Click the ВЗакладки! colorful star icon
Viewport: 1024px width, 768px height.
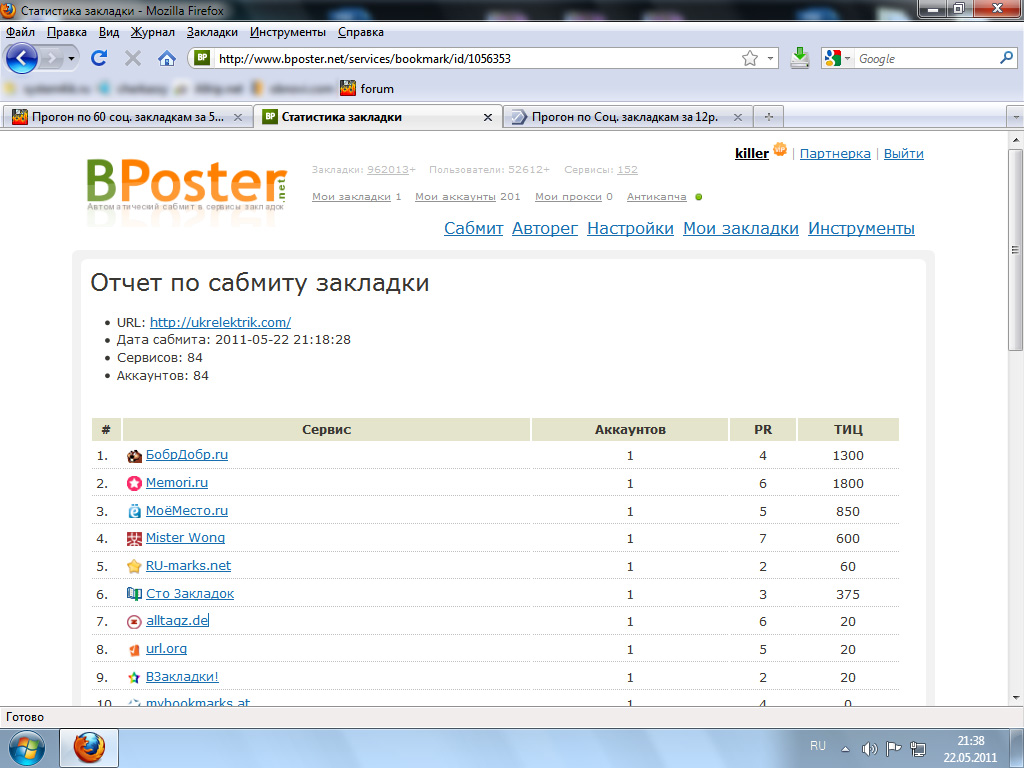point(134,678)
